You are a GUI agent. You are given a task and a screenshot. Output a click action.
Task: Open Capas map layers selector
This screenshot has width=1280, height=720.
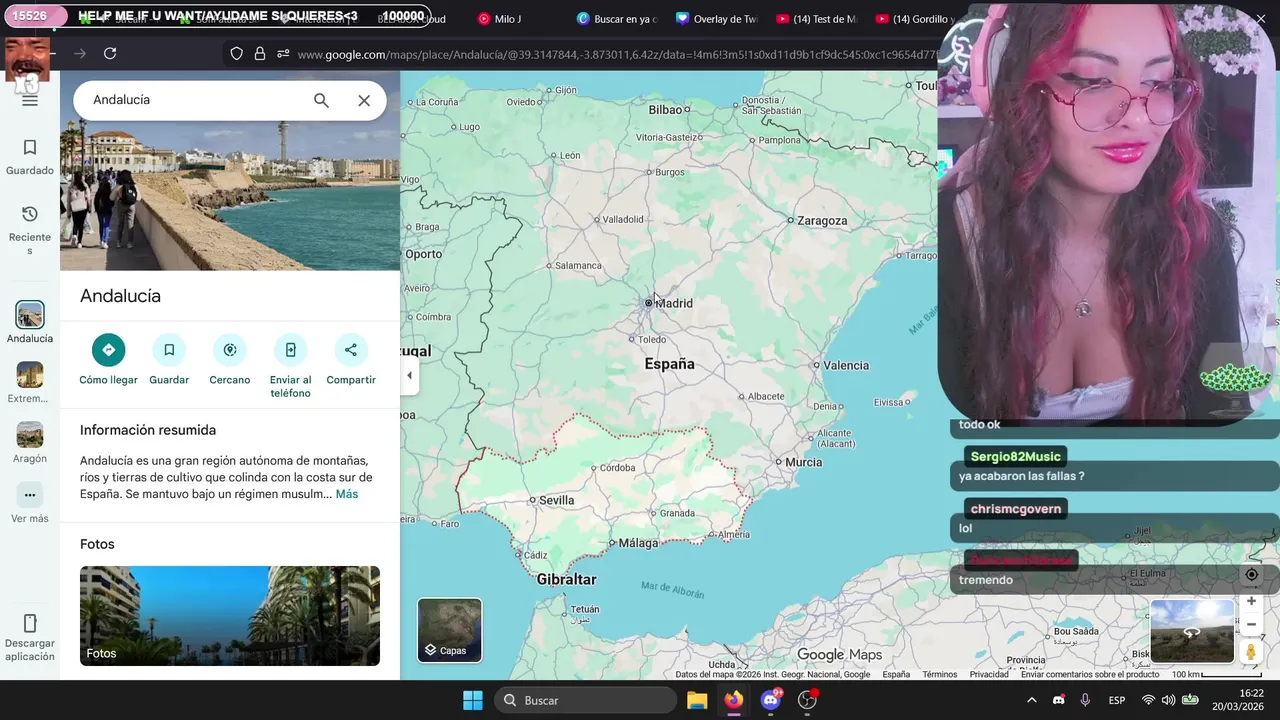pos(450,630)
